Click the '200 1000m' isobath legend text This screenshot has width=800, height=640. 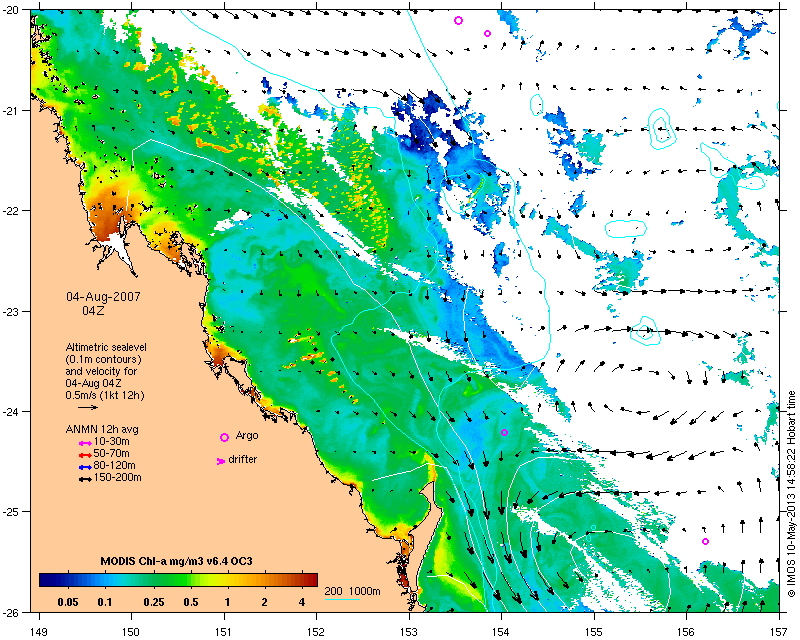tap(353, 592)
